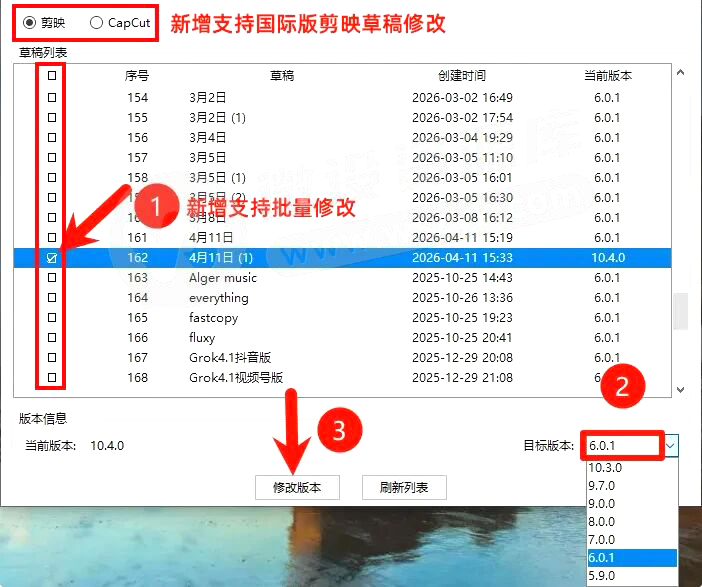Check the box for Alger music draft
The height and width of the screenshot is (587, 702).
pyautogui.click(x=52, y=277)
